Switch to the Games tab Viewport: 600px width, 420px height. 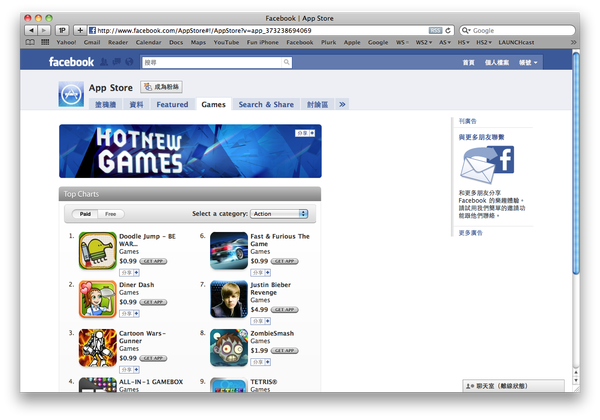214,104
